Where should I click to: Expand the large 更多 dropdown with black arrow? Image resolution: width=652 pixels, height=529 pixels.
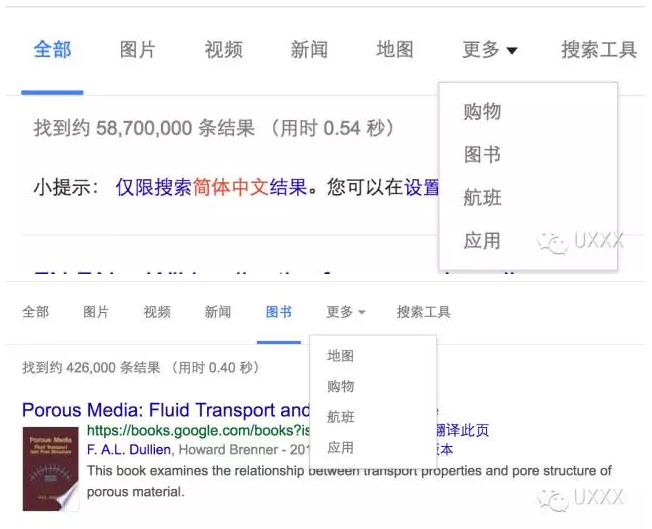489,50
